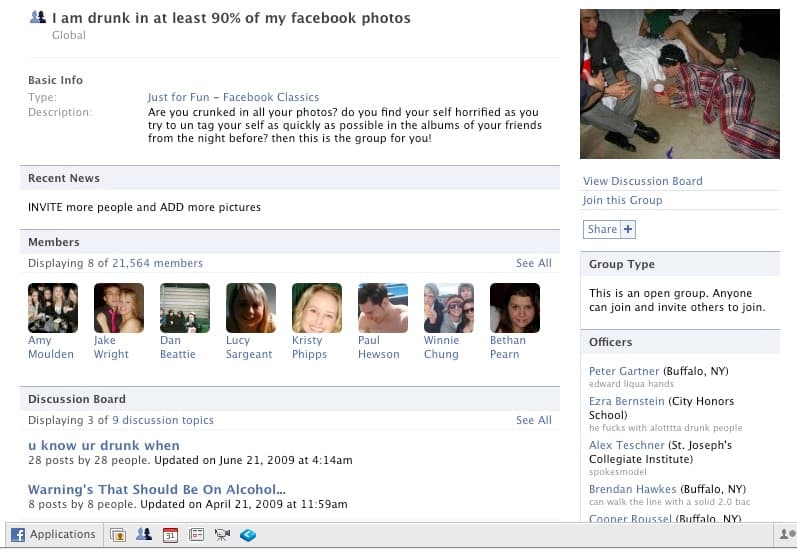Open officer Alex Teschner's profile
This screenshot has width=797, height=549.
(x=627, y=445)
